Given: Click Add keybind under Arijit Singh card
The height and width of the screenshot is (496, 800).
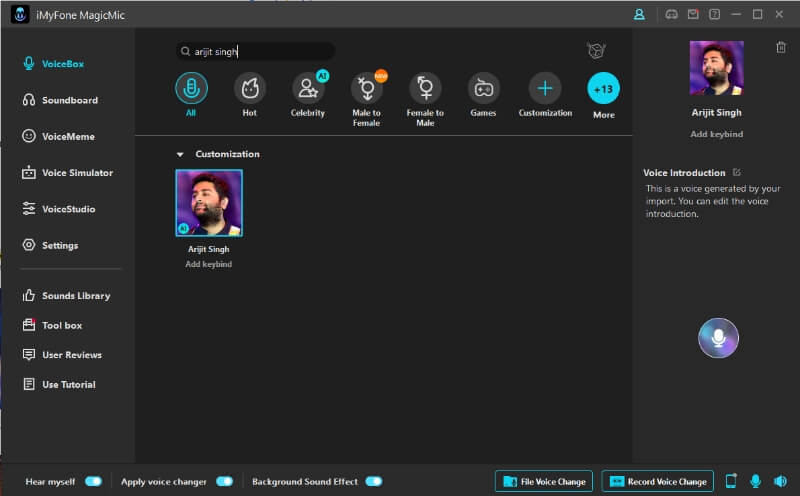Looking at the screenshot, I should point(209,264).
